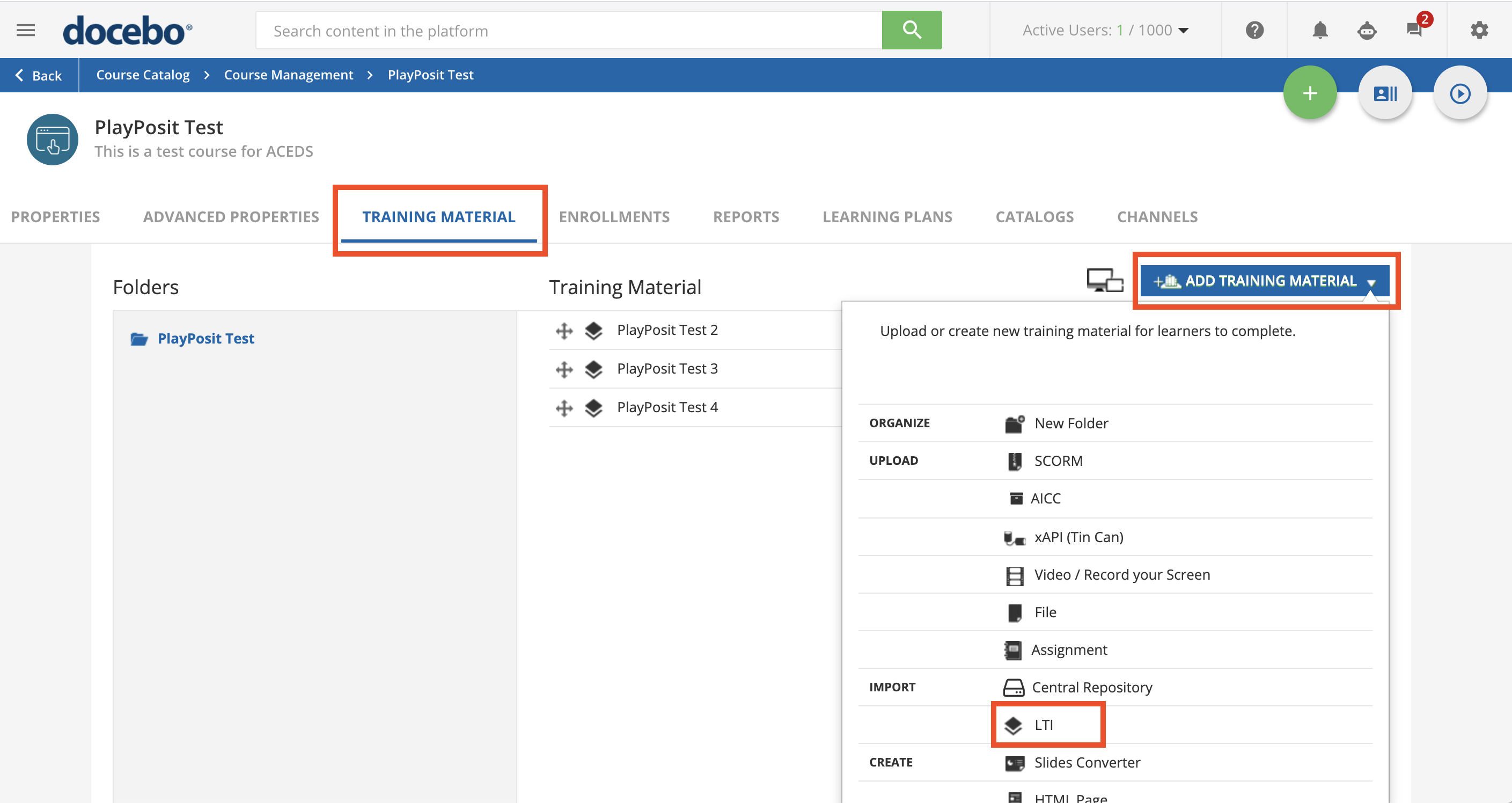Viewport: 1512px width, 803px height.
Task: Switch to the Enrollments tab
Action: point(614,217)
